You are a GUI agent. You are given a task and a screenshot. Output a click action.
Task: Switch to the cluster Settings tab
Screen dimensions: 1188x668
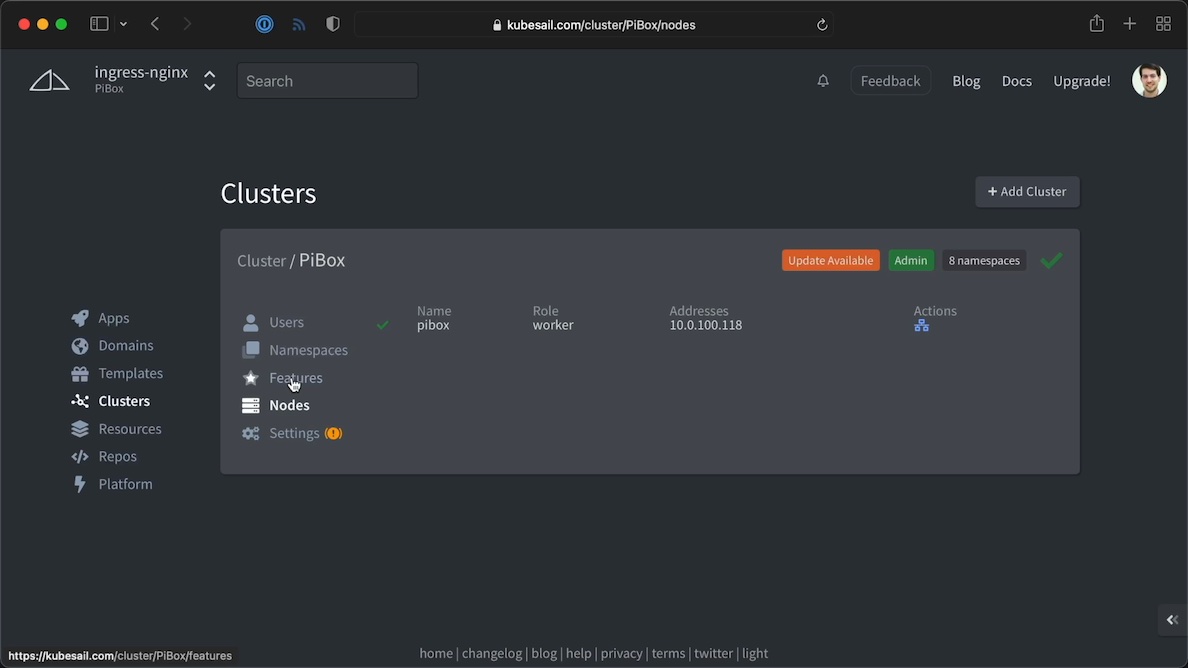[294, 433]
